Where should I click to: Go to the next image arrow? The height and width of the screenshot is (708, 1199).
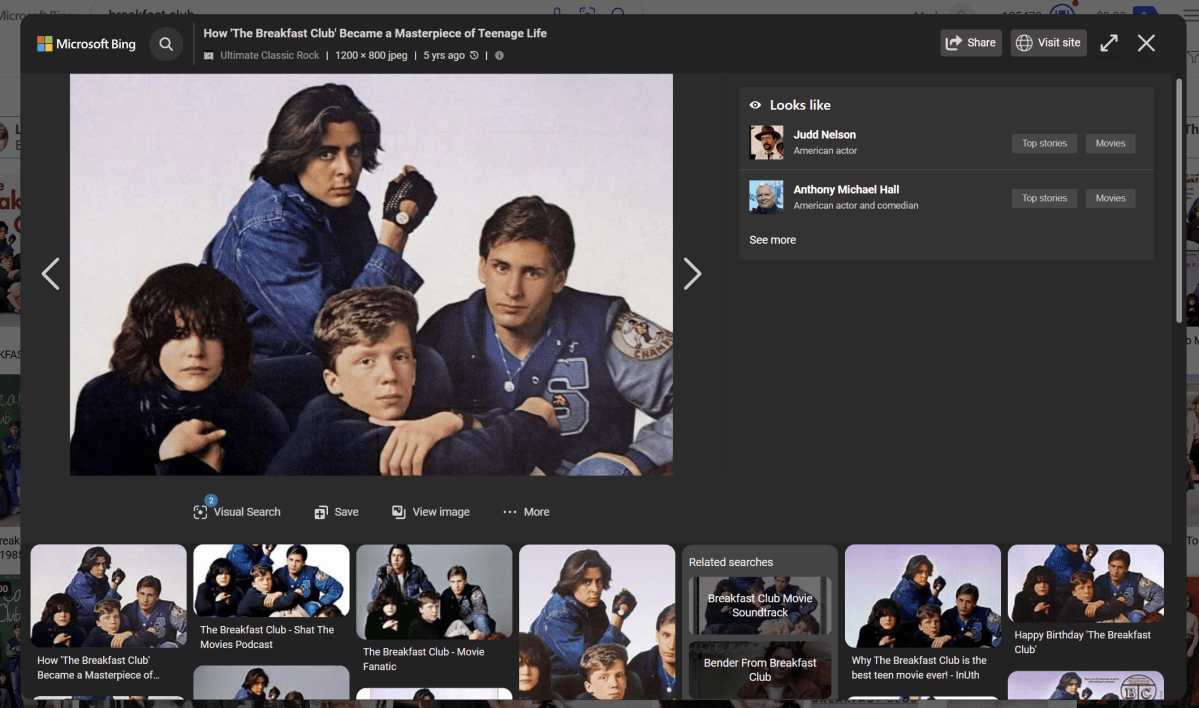[x=691, y=274]
